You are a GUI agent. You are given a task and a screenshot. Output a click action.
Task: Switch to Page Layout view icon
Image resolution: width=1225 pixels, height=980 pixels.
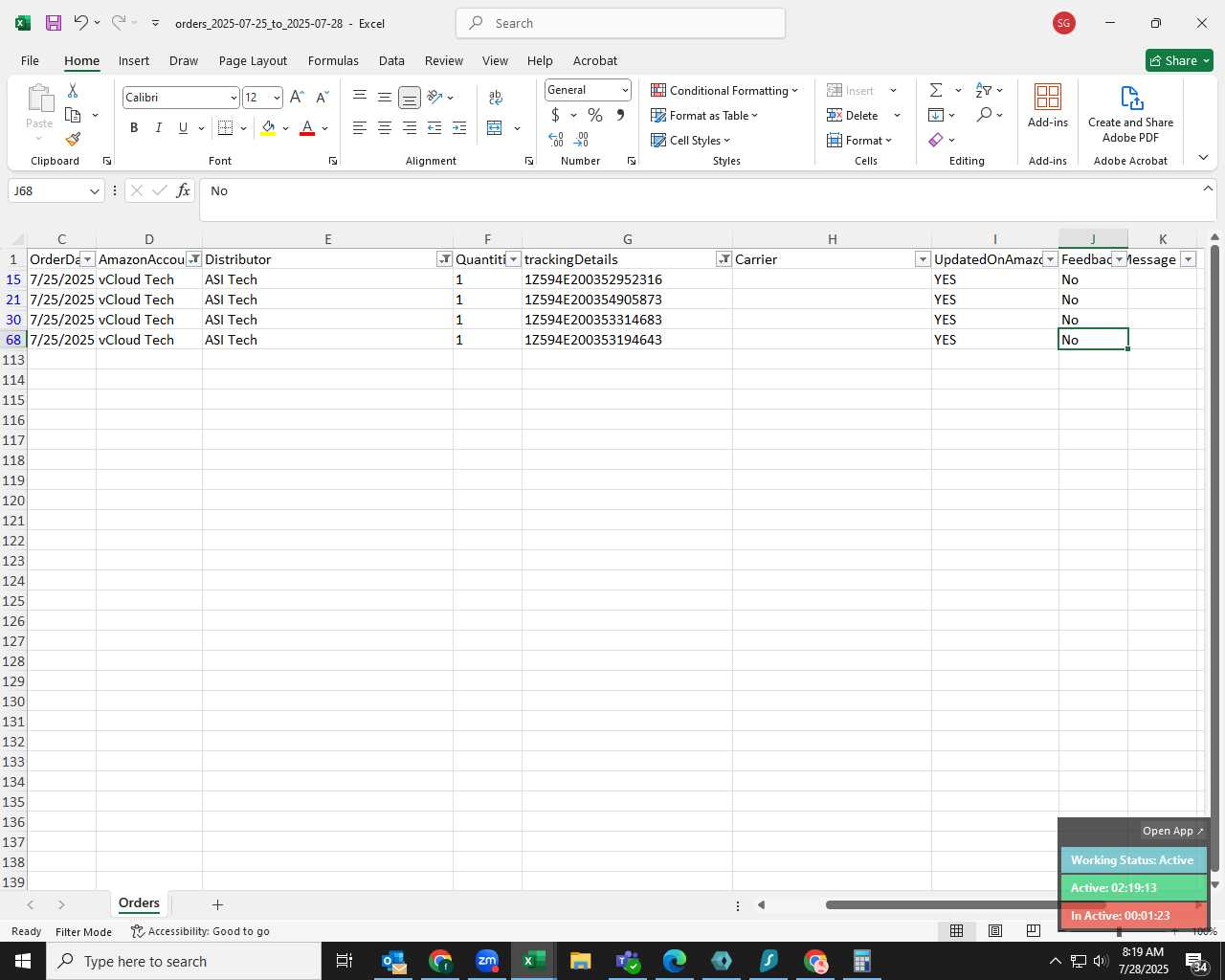(995, 930)
